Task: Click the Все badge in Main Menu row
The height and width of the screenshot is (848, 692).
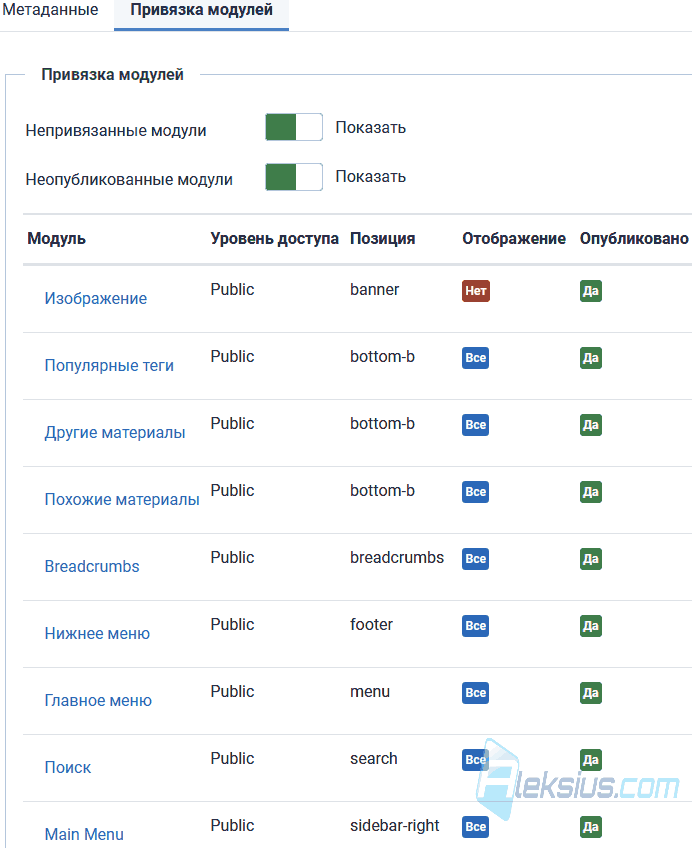Action: click(x=476, y=827)
